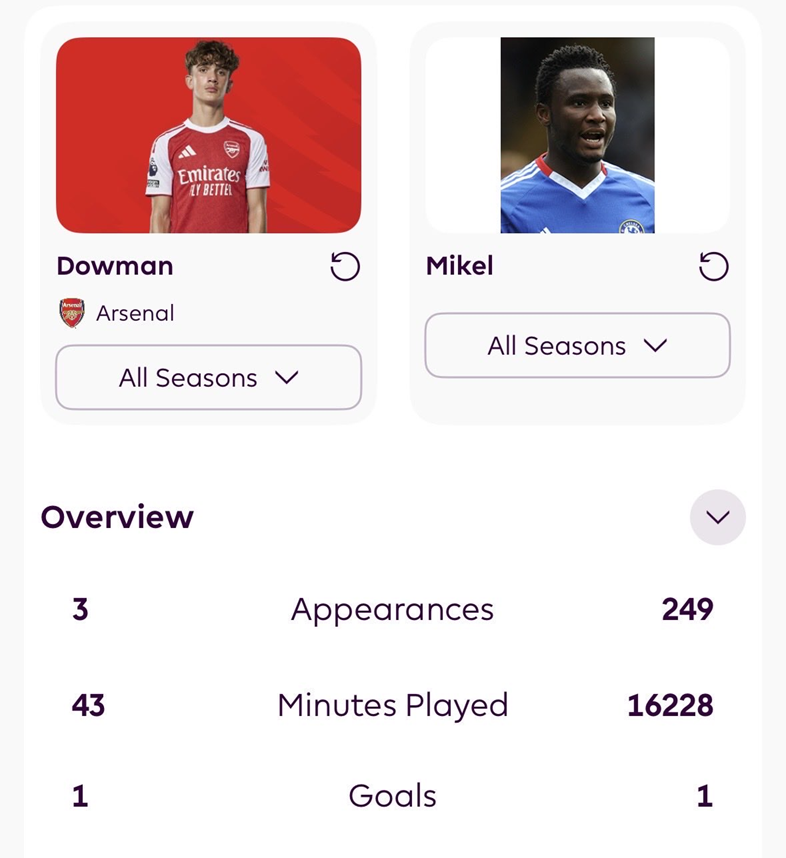The image size is (786, 858).
Task: Click Mikel's 249 appearances value
Action: 687,609
